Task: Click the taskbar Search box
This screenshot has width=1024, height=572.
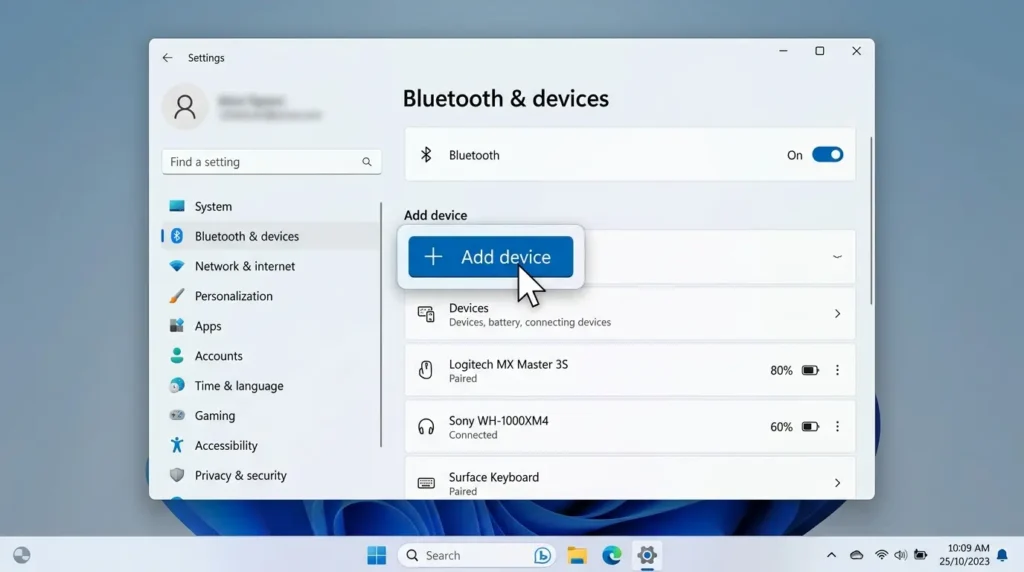Action: (x=477, y=555)
